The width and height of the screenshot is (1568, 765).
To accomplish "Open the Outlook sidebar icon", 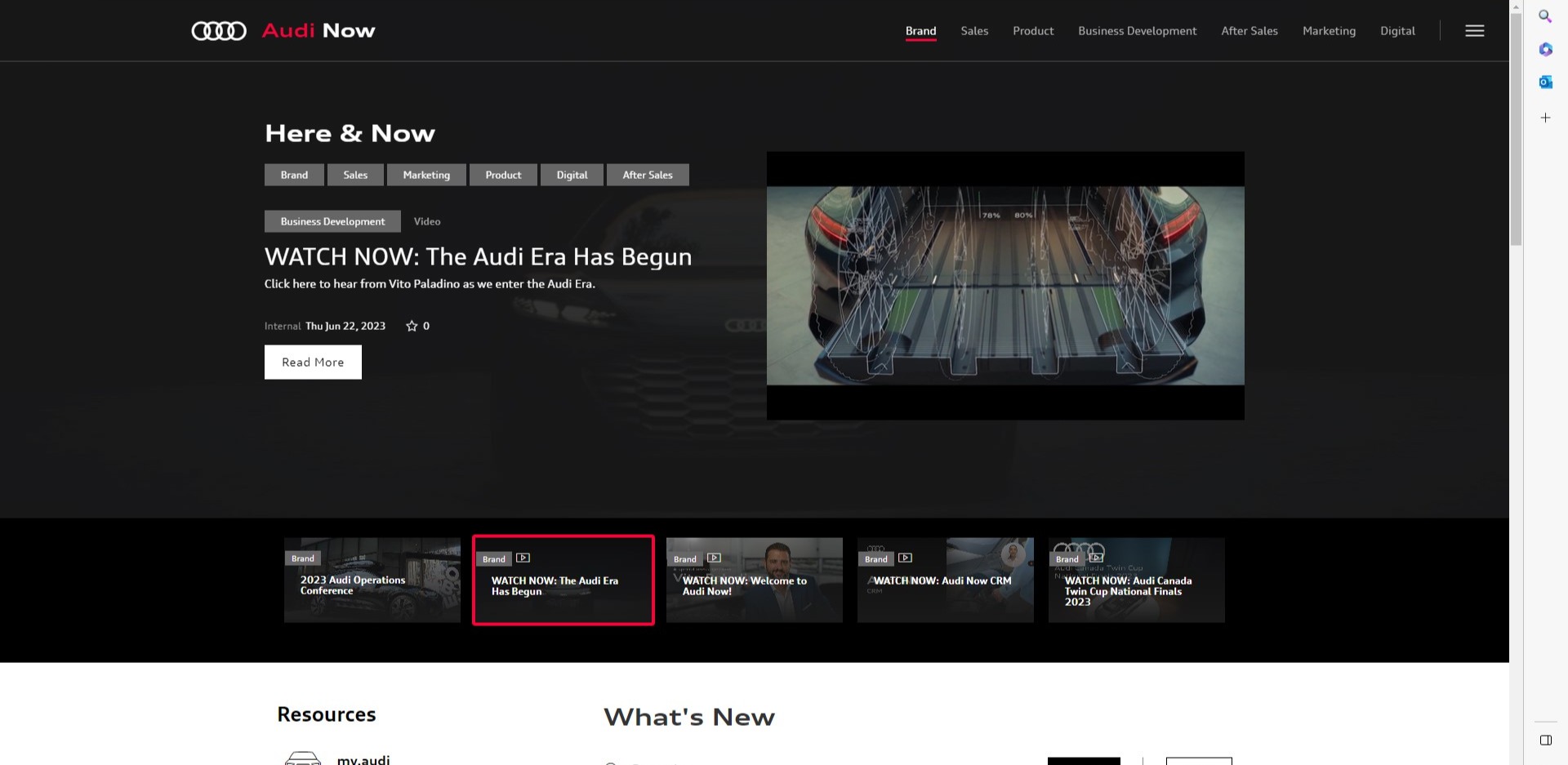I will click(x=1545, y=82).
